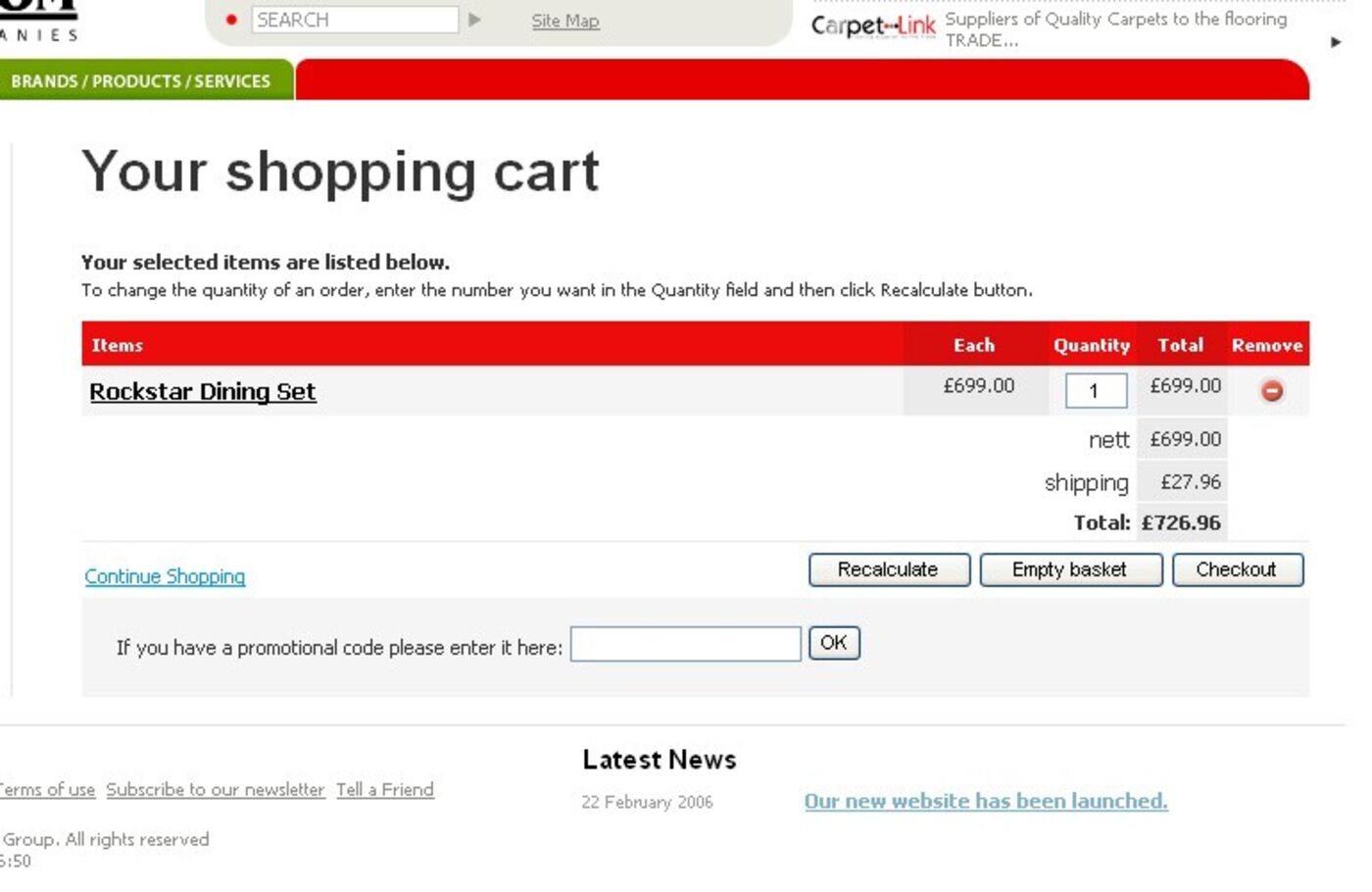Click inside the Quantity field
The image size is (1372, 892).
click(1095, 390)
